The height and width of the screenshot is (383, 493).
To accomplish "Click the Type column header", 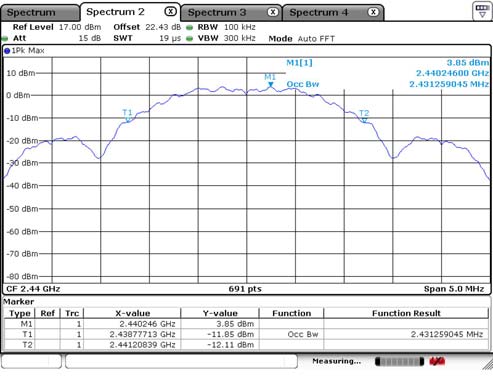I will tap(20, 313).
